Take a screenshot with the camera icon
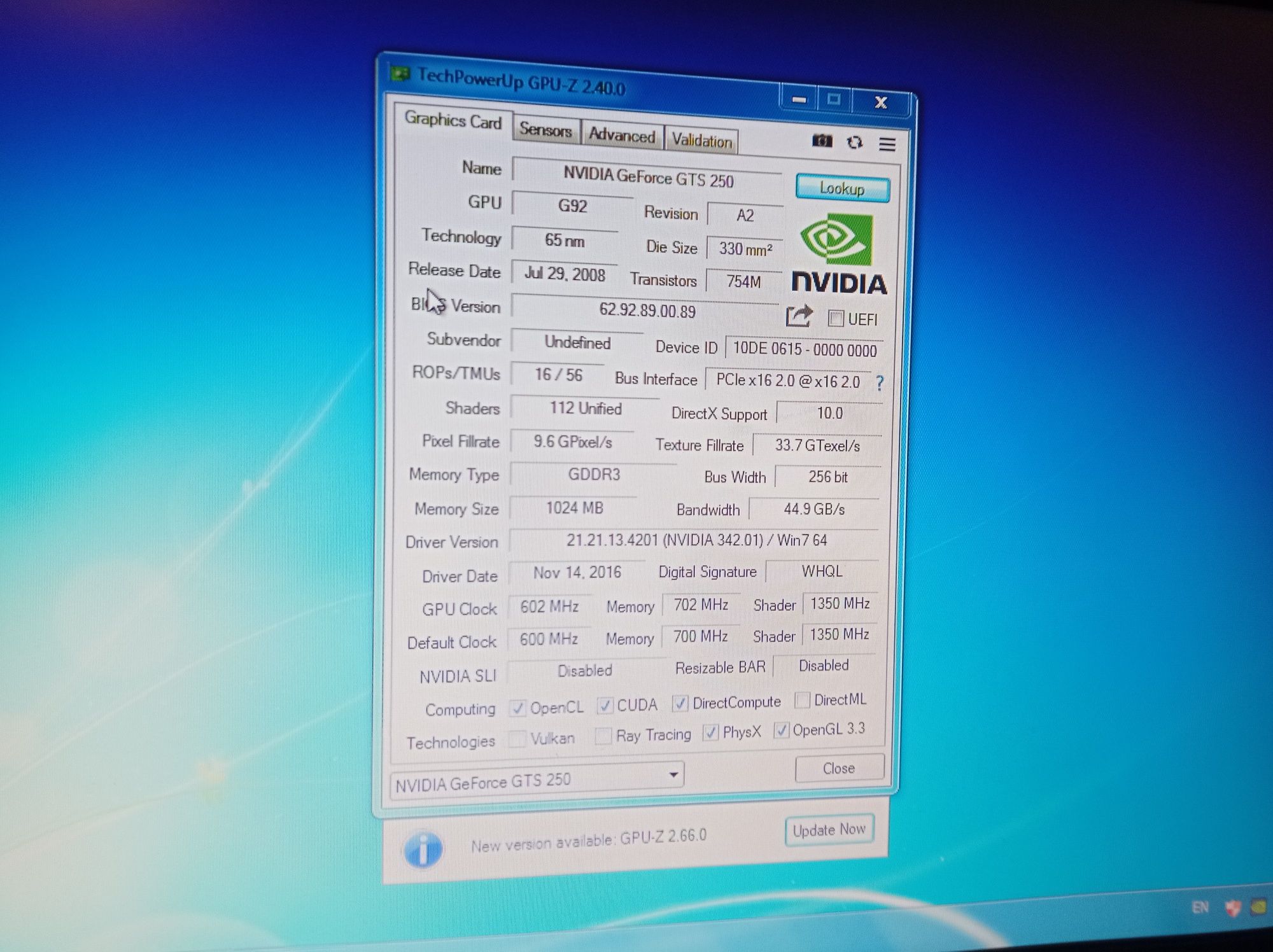 coord(822,141)
